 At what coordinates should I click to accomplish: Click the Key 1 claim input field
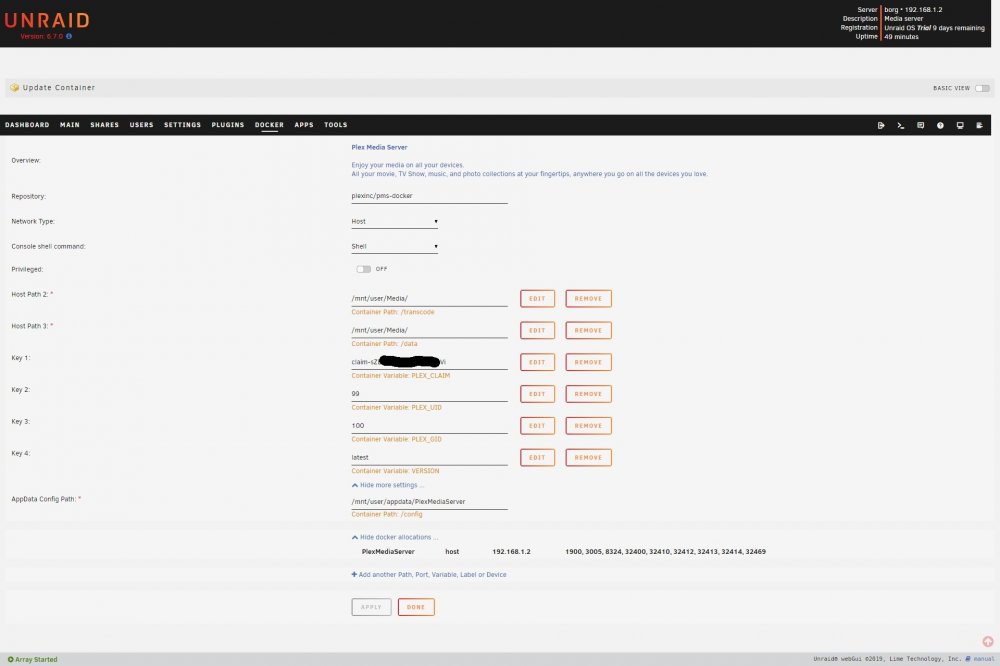click(x=429, y=362)
